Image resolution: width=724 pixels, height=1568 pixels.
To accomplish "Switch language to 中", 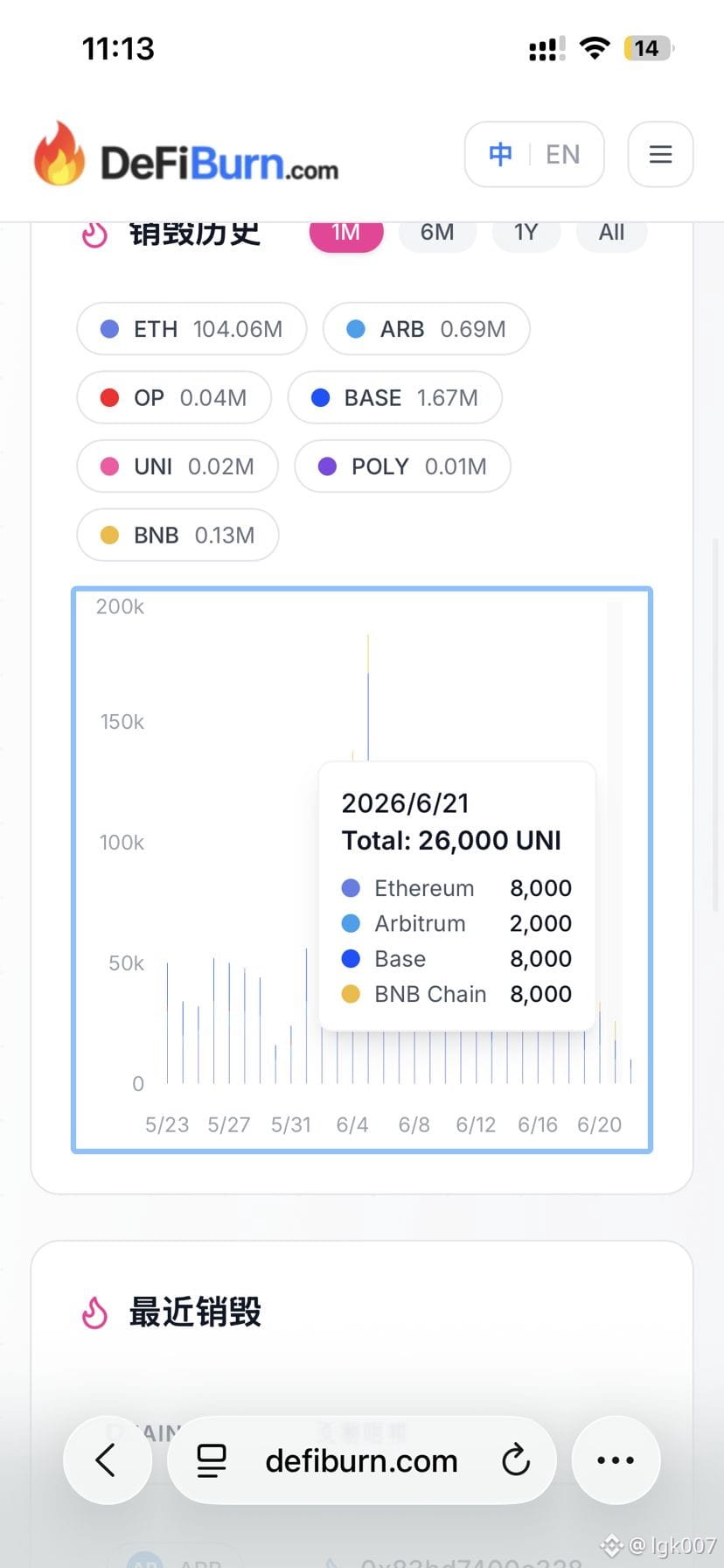I will [x=500, y=155].
